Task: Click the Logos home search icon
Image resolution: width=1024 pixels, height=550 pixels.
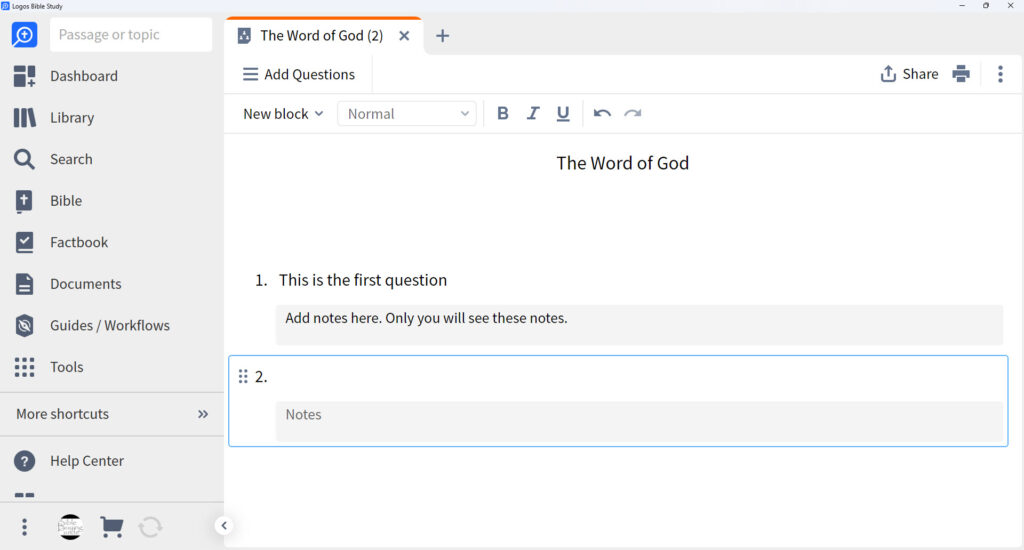Action: point(24,35)
